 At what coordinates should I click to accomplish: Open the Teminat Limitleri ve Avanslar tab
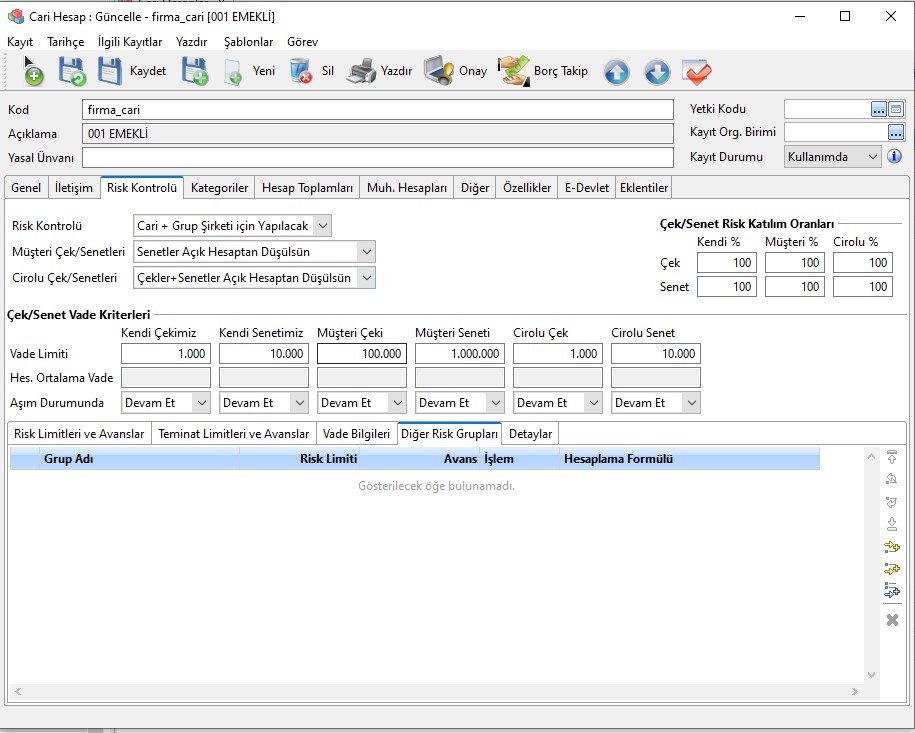[x=234, y=434]
